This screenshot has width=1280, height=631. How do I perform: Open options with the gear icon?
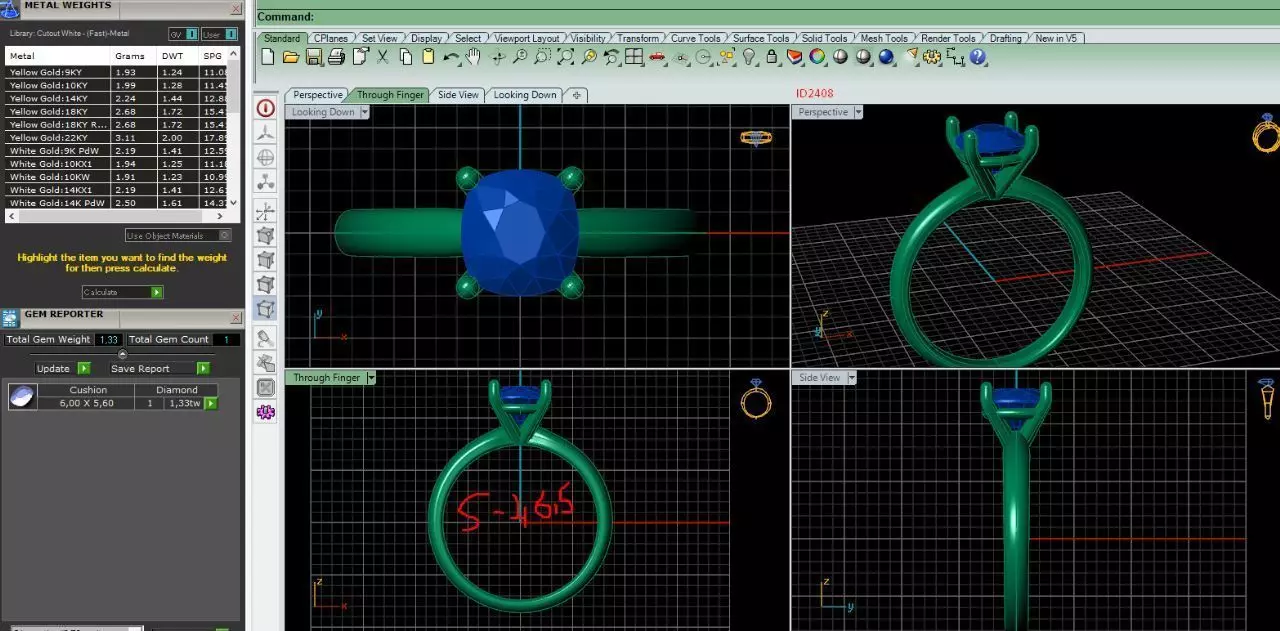[x=932, y=57]
